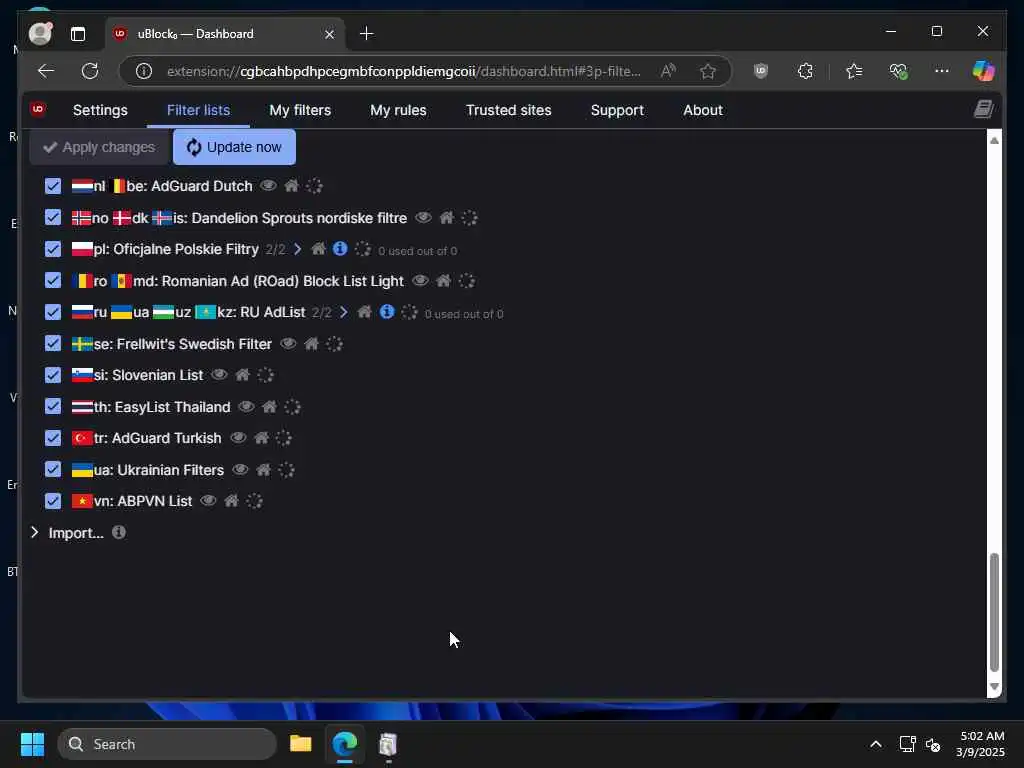The image size is (1024, 768).
Task: View content of Slovenian List
Action: [x=219, y=375]
